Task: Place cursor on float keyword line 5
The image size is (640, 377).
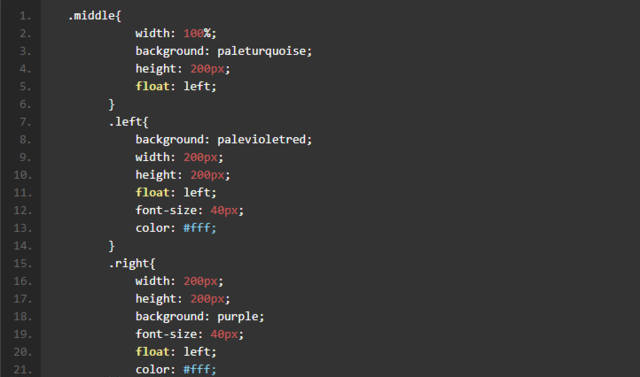Action: point(152,86)
